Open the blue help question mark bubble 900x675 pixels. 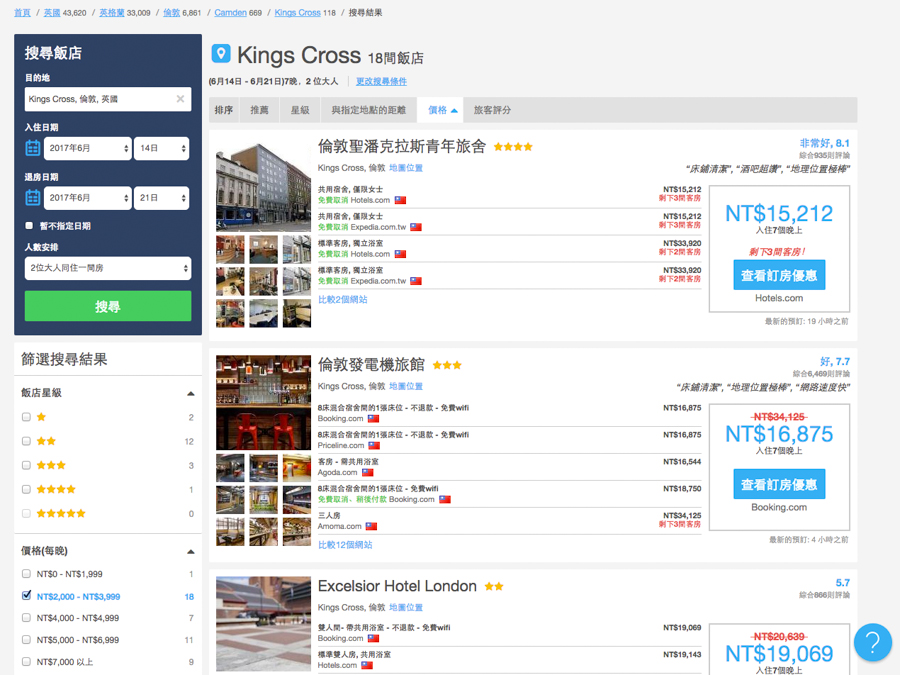tap(872, 642)
